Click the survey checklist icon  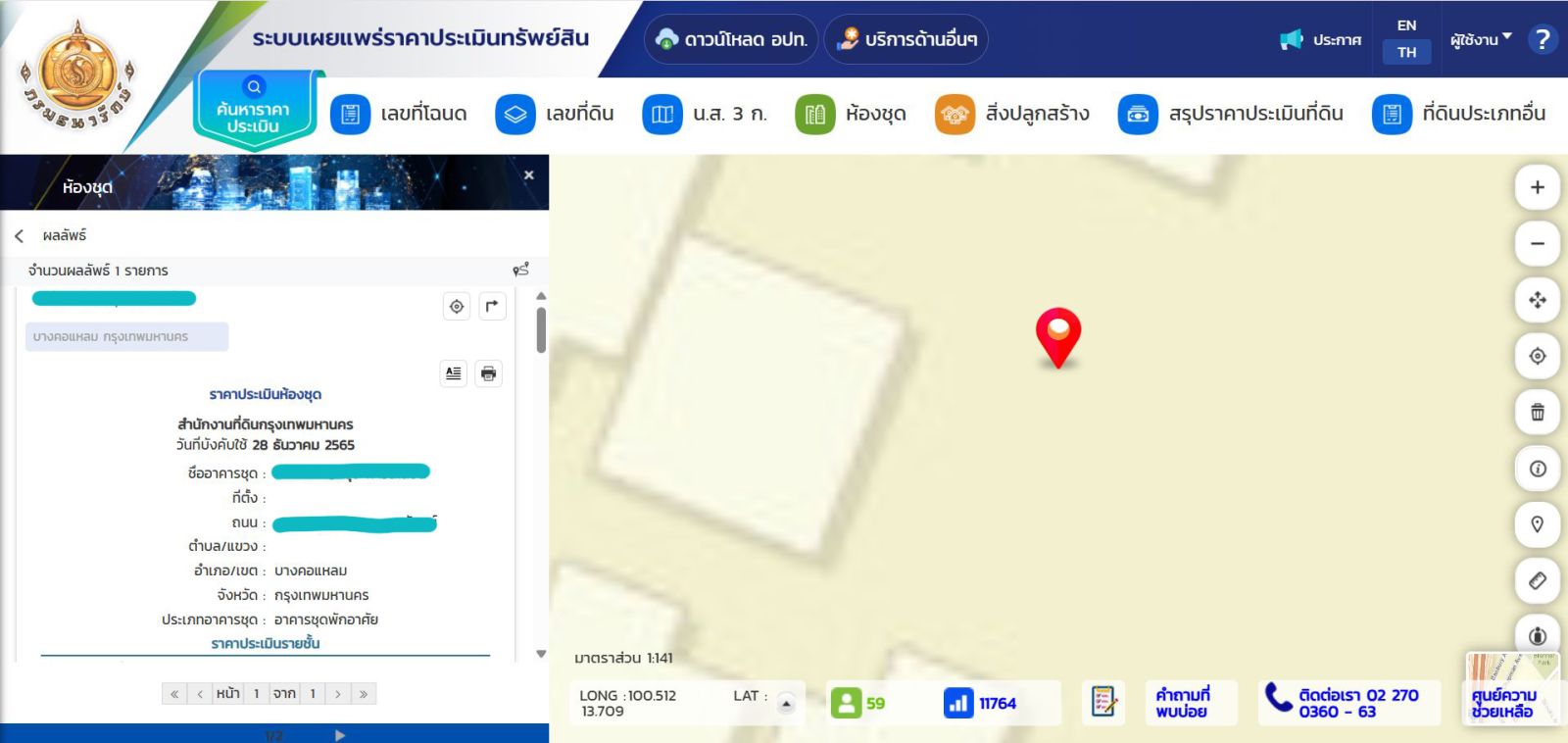point(1103,702)
